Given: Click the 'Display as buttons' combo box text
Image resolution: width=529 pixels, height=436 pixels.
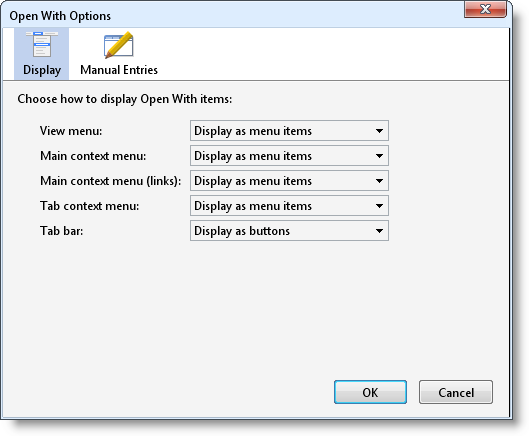Looking at the screenshot, I should 242,231.
